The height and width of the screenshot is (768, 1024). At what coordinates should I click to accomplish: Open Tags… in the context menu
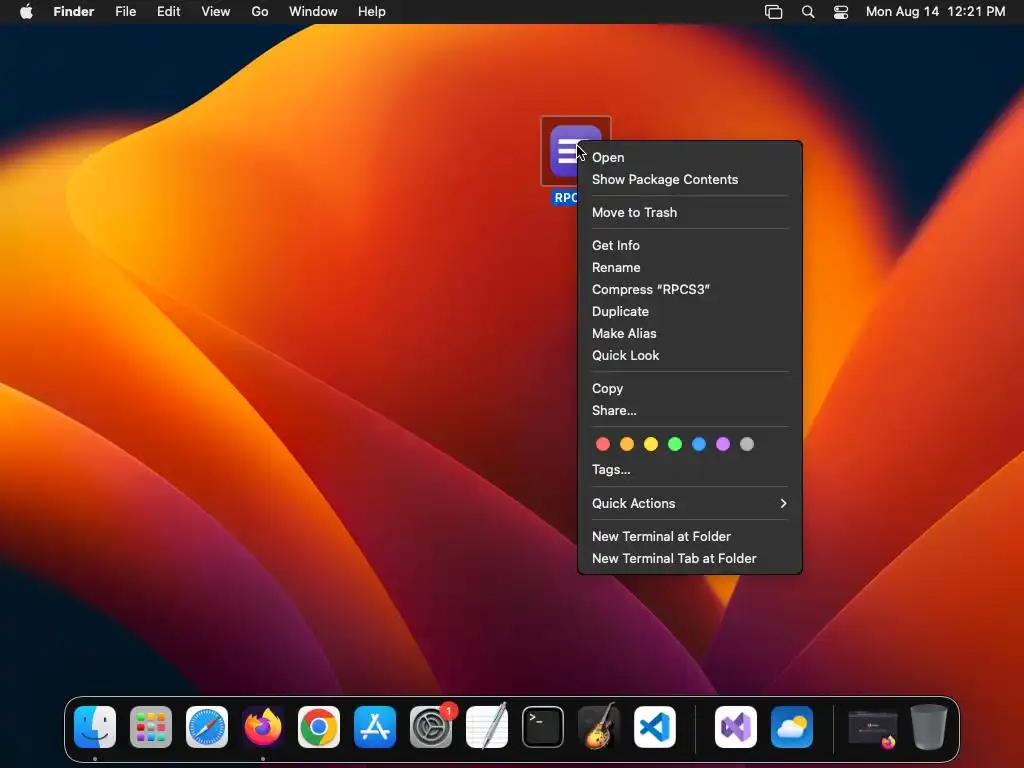point(690,470)
